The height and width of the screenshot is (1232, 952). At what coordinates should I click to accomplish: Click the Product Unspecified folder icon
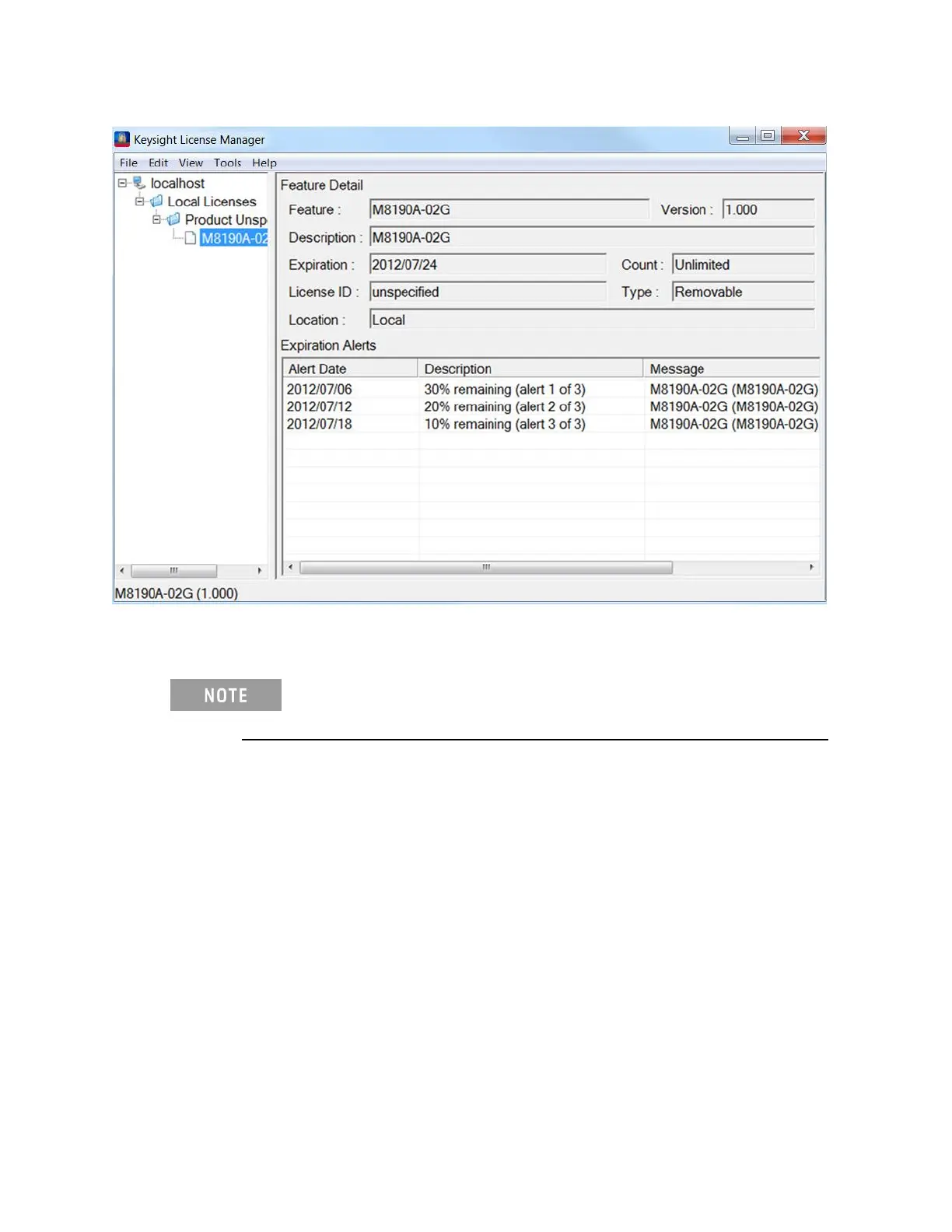(173, 219)
